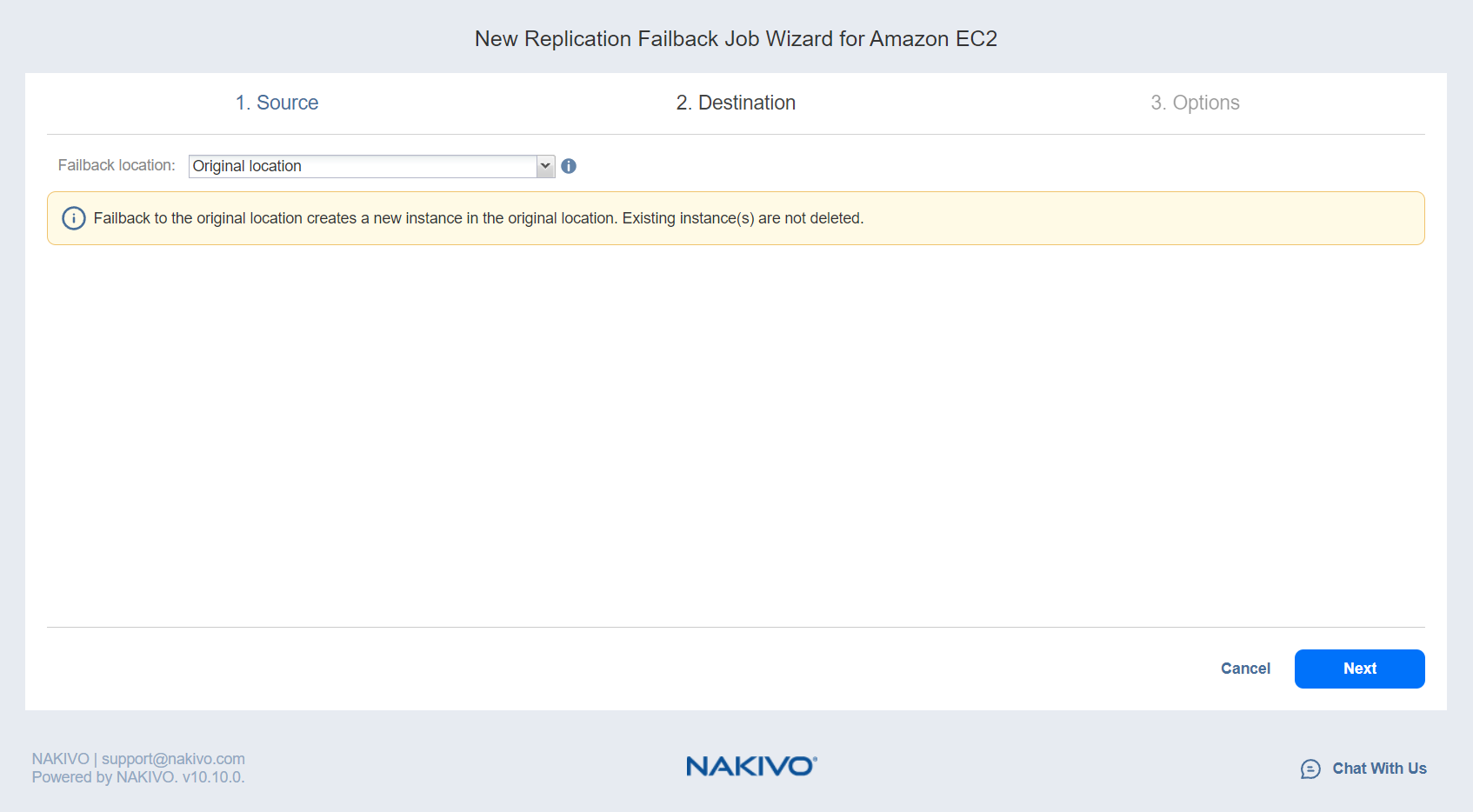
Task: Select the 2. Destination step tab
Action: (736, 103)
